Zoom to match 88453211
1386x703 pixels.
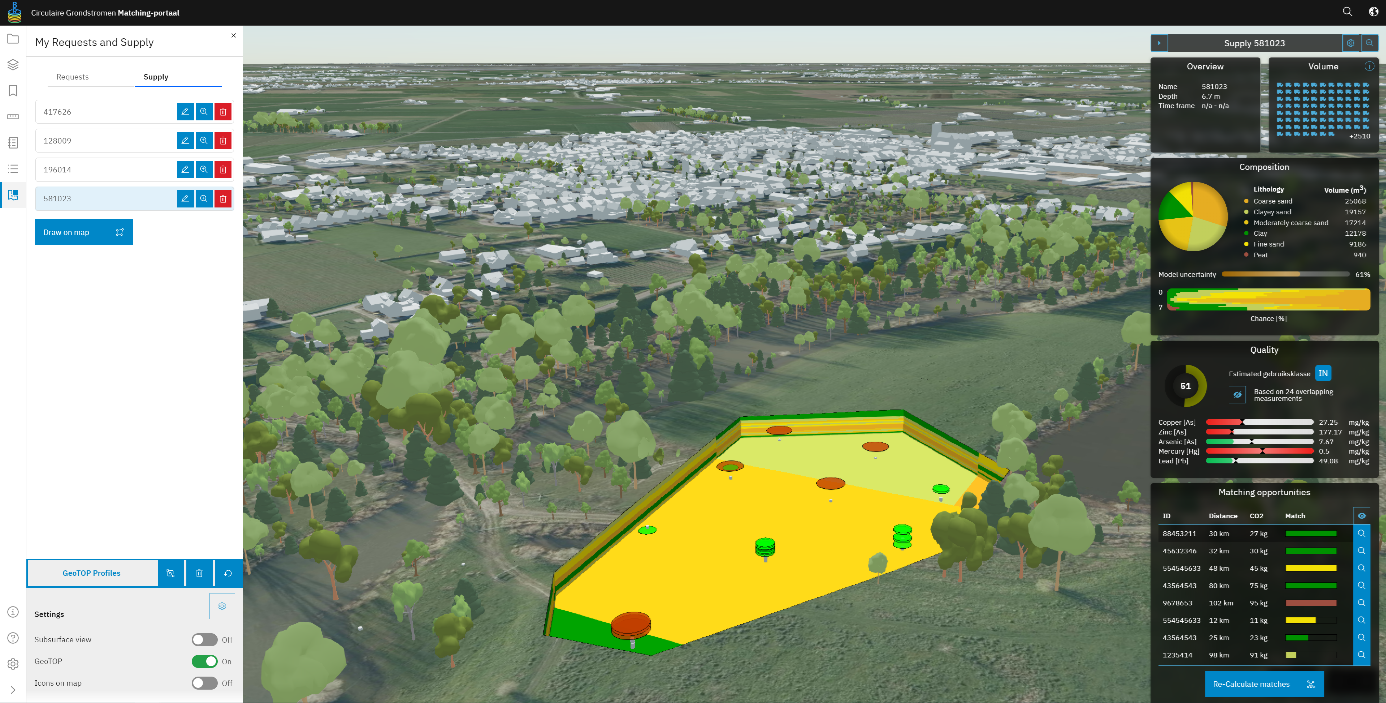(x=1361, y=534)
